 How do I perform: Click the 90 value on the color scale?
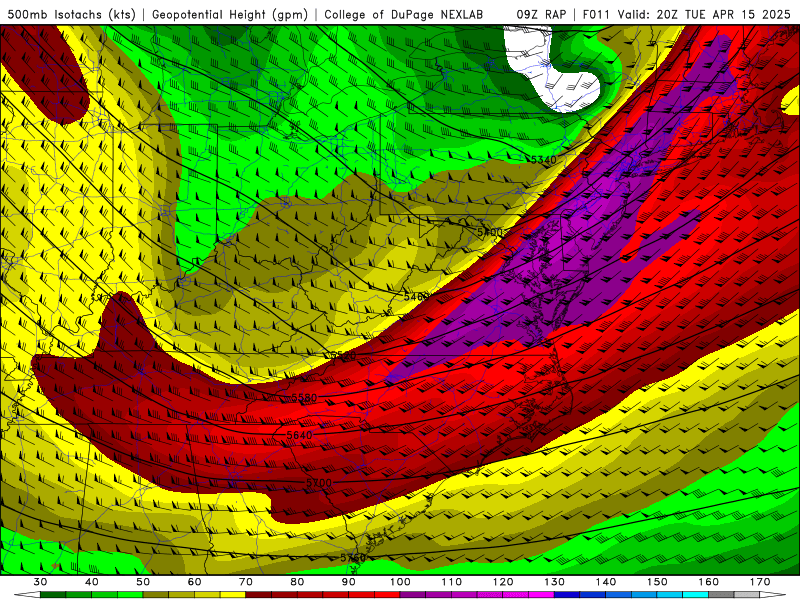tap(349, 582)
